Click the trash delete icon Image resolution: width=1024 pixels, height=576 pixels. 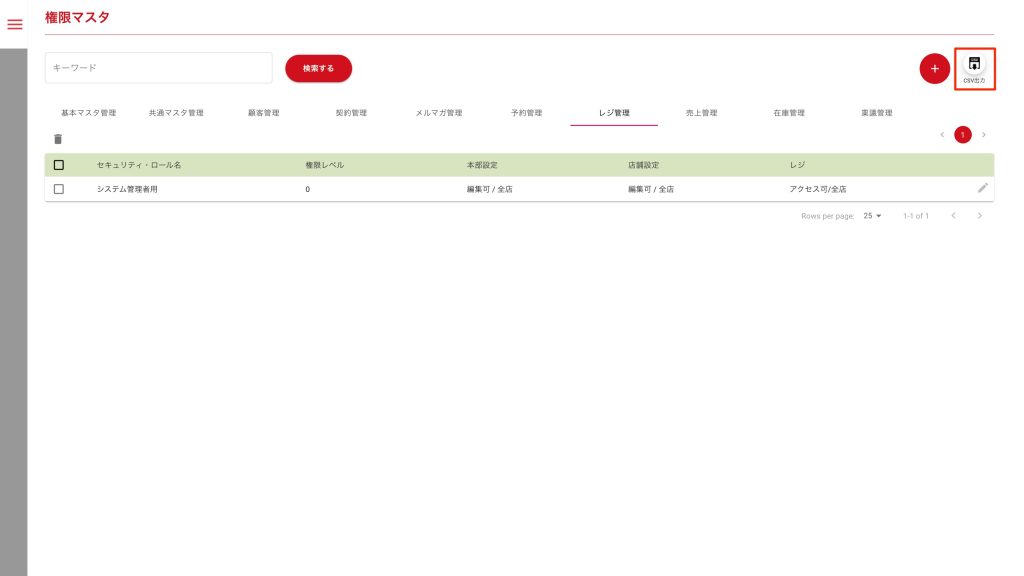(x=58, y=139)
